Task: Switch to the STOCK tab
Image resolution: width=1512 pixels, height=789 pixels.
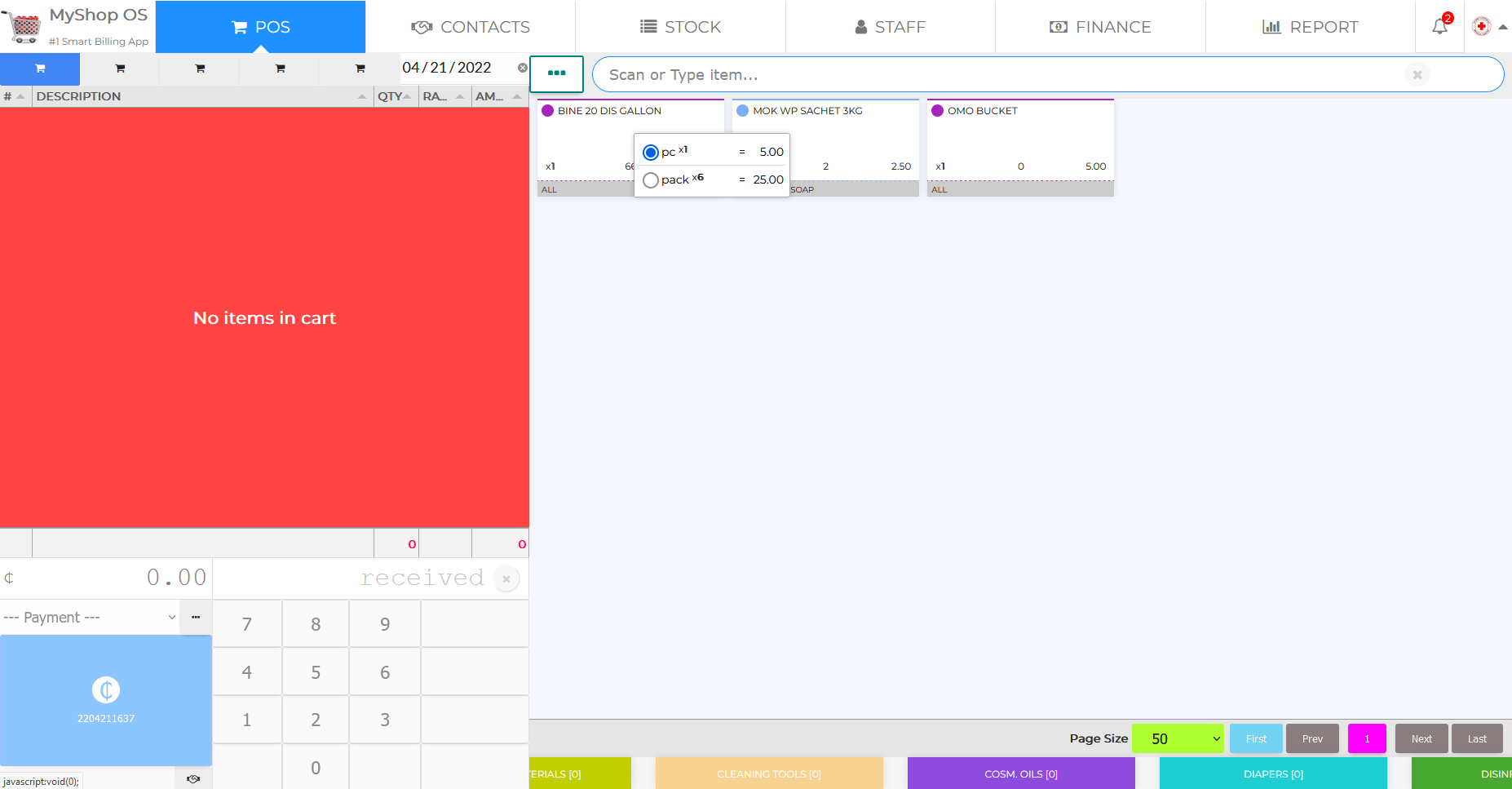Action: pos(680,26)
